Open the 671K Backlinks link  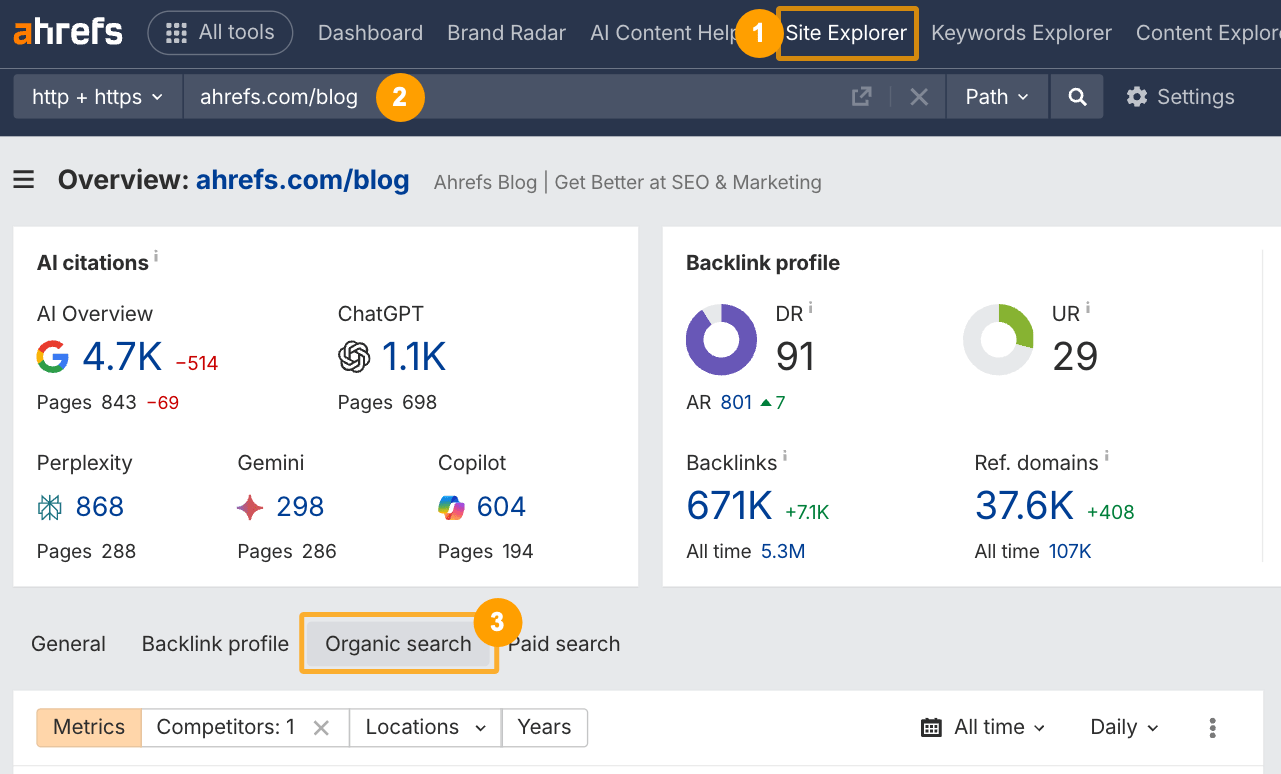(729, 506)
